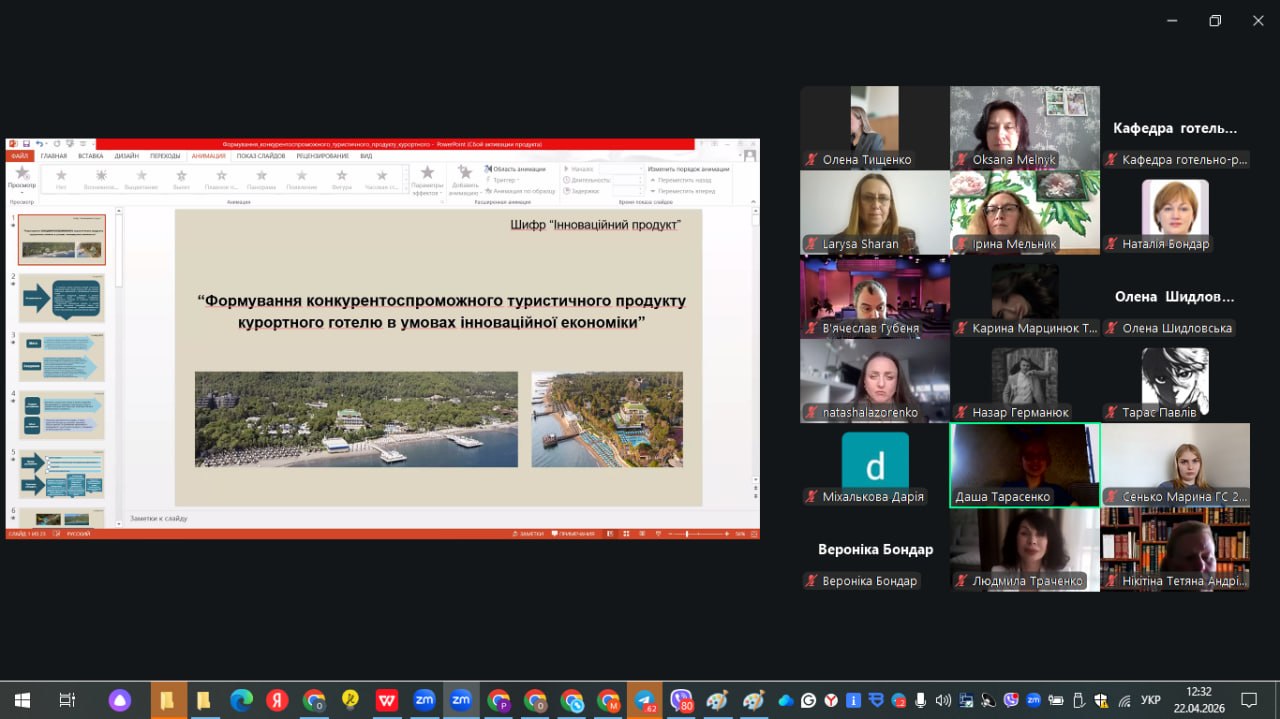This screenshot has width=1280, height=719.
Task: Toggle Примечания comments pane in status bar
Action: 574,534
